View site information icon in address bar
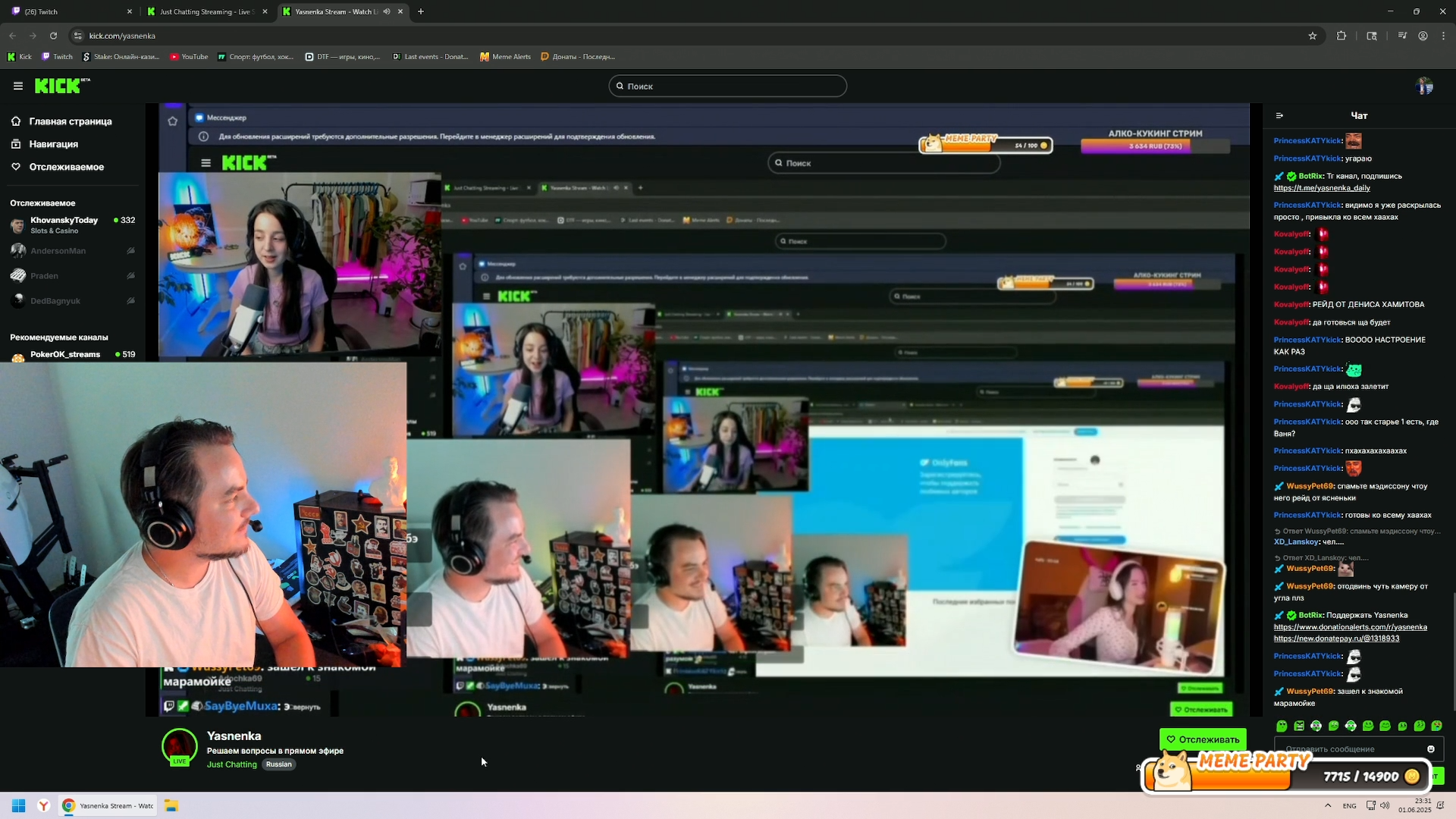The image size is (1456, 819). pos(77,36)
